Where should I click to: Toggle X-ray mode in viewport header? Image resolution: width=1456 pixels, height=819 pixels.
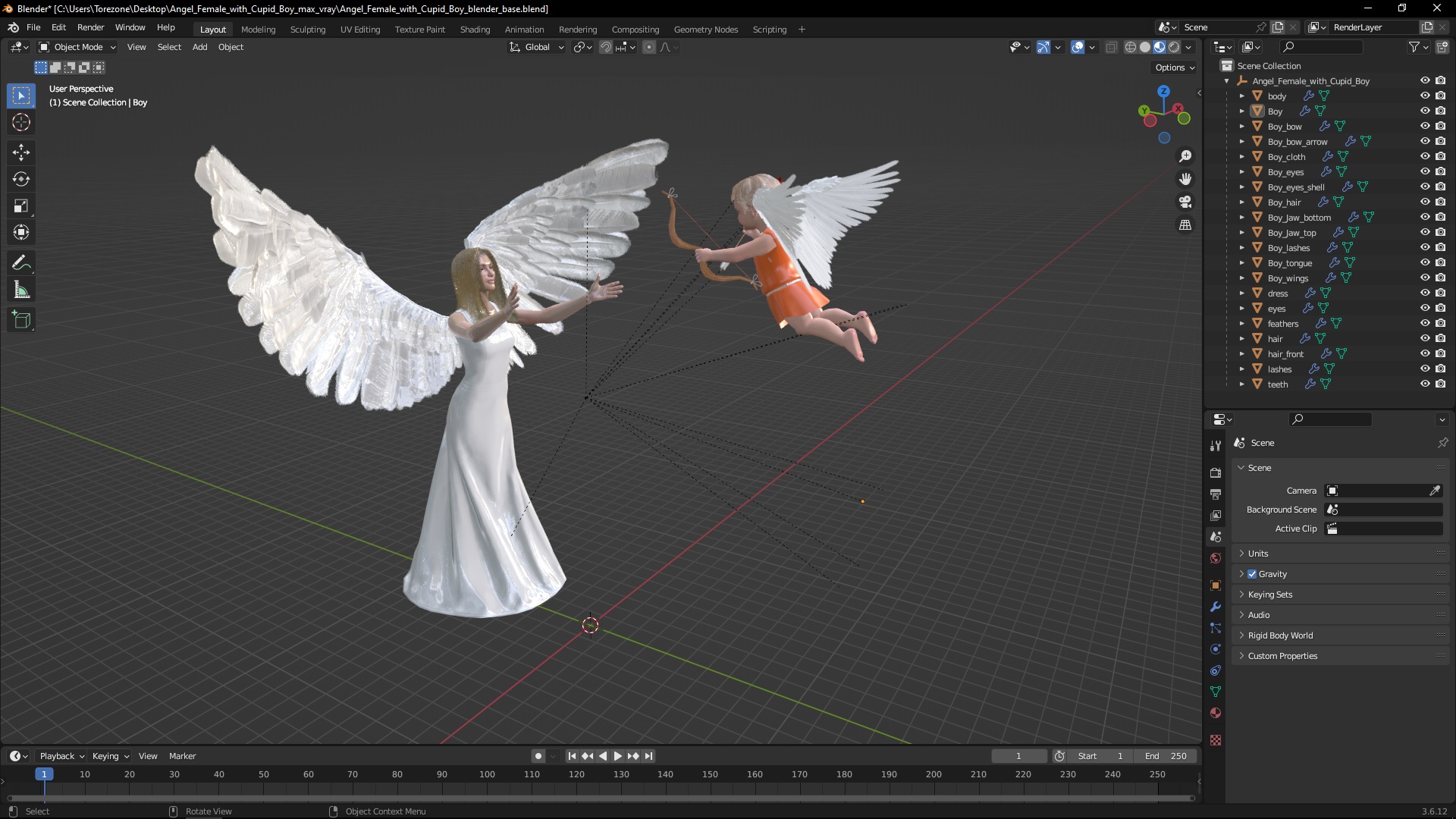point(1112,47)
